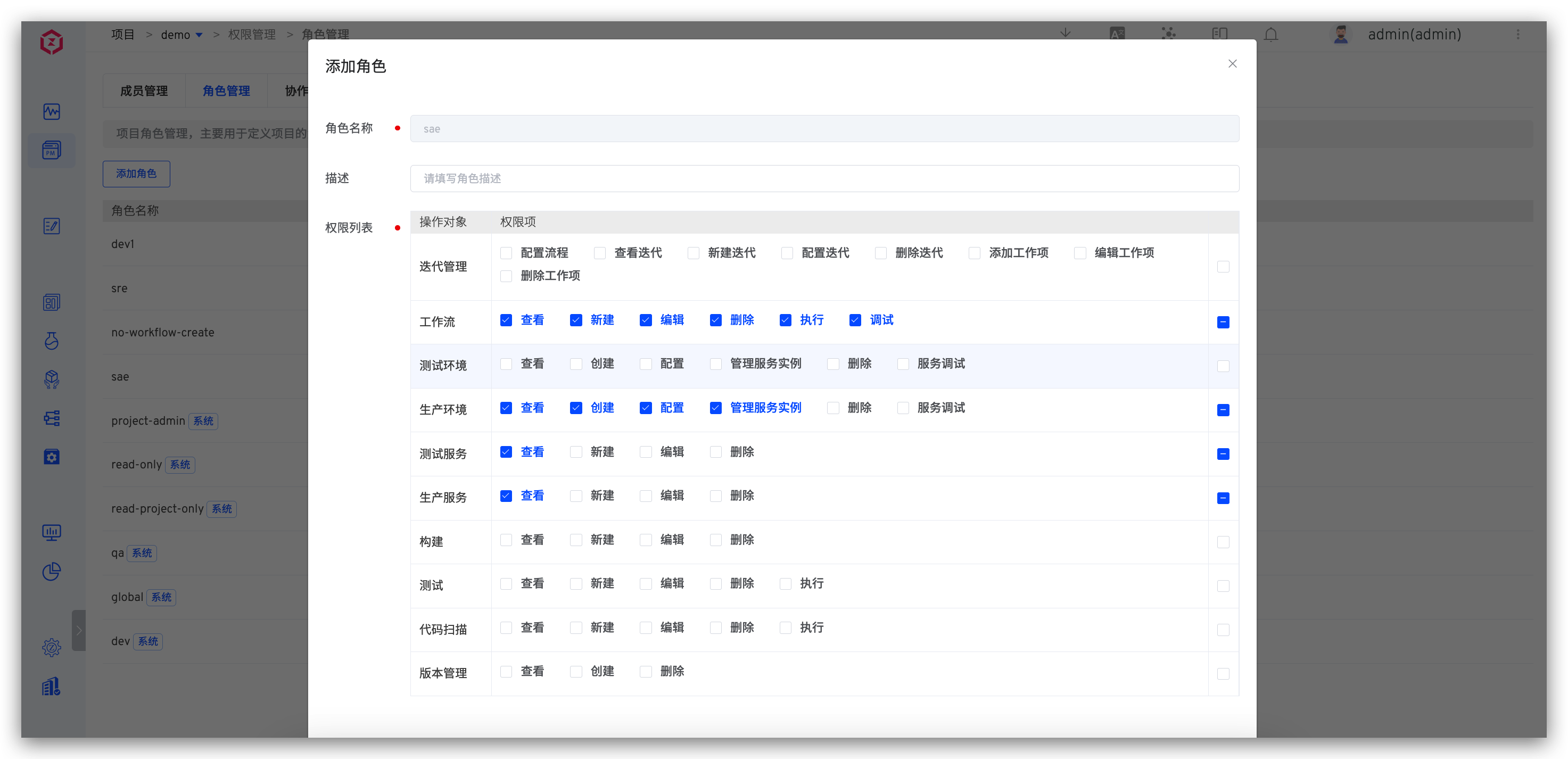The height and width of the screenshot is (759, 1568).
Task: Toggle select-all checkbox for 构建 row
Action: click(1223, 542)
